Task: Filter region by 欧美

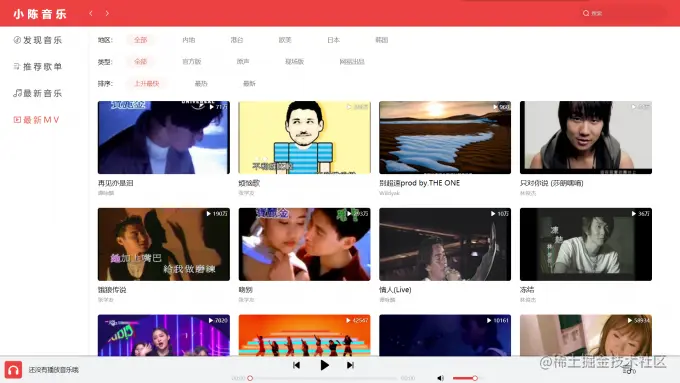Action: click(285, 40)
